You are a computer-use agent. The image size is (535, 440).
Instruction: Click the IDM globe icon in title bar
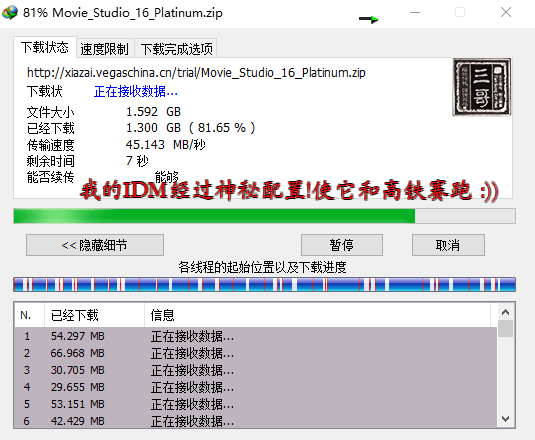point(10,12)
